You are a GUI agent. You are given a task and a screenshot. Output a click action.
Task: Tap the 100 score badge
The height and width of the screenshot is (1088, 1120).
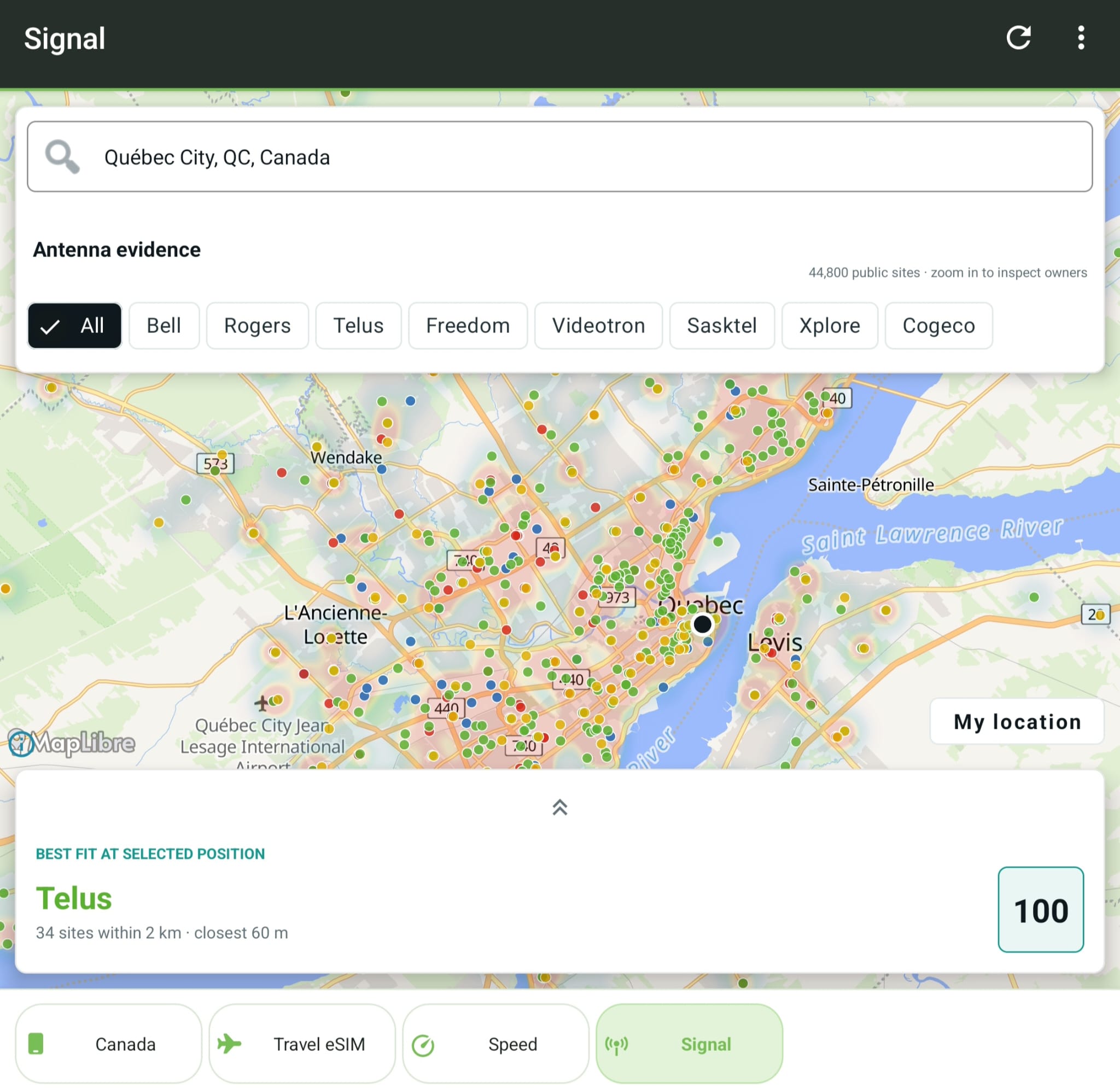click(1041, 910)
